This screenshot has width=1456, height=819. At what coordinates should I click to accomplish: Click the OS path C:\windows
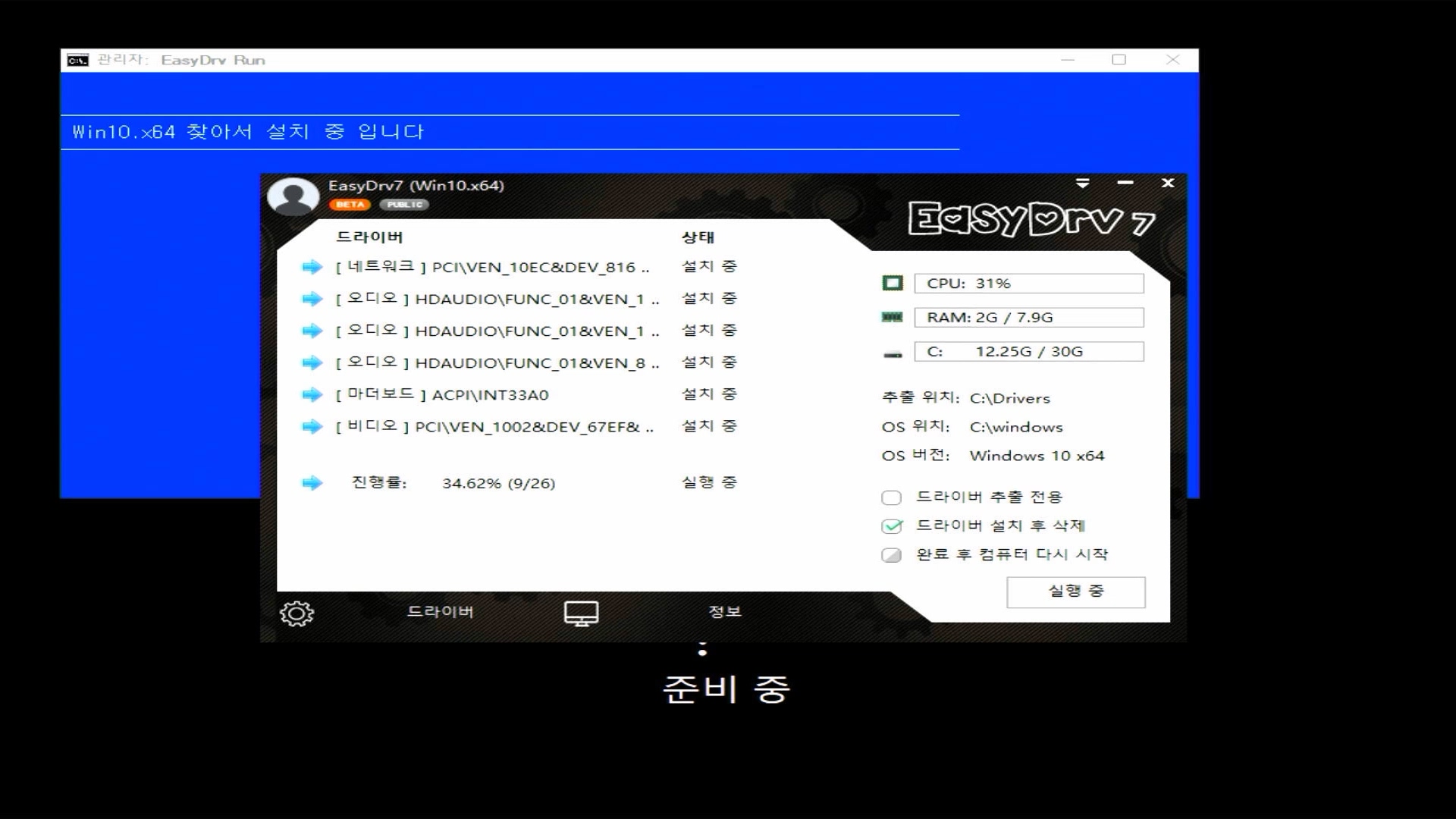1016,427
